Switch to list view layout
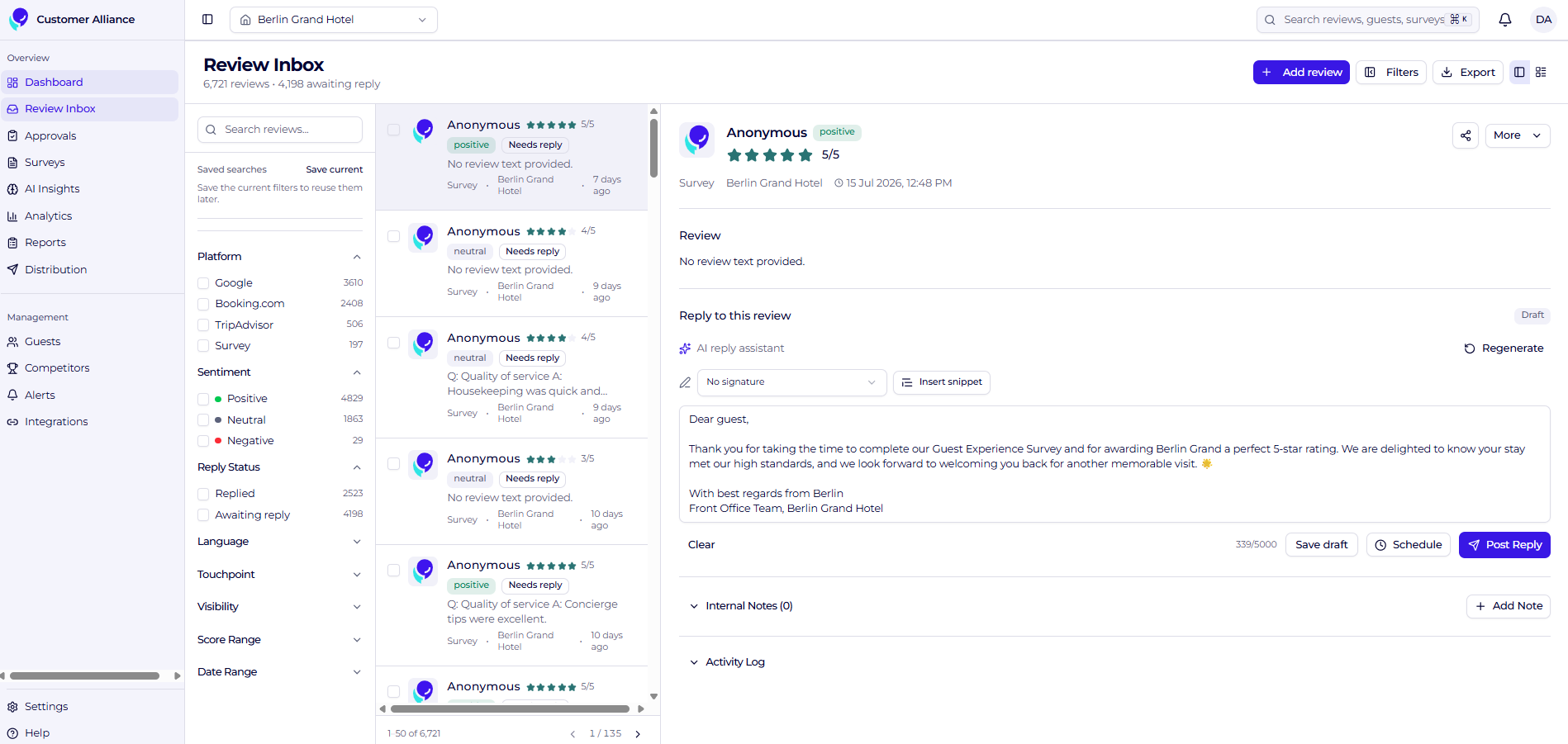This screenshot has height=744, width=1568. [x=1541, y=73]
